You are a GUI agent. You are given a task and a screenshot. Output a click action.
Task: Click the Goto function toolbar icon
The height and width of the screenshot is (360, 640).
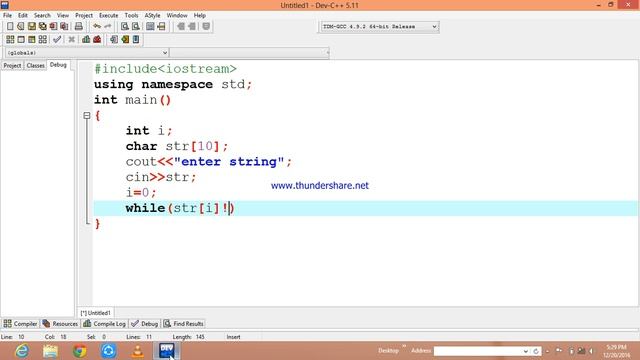pyautogui.click(x=150, y=27)
